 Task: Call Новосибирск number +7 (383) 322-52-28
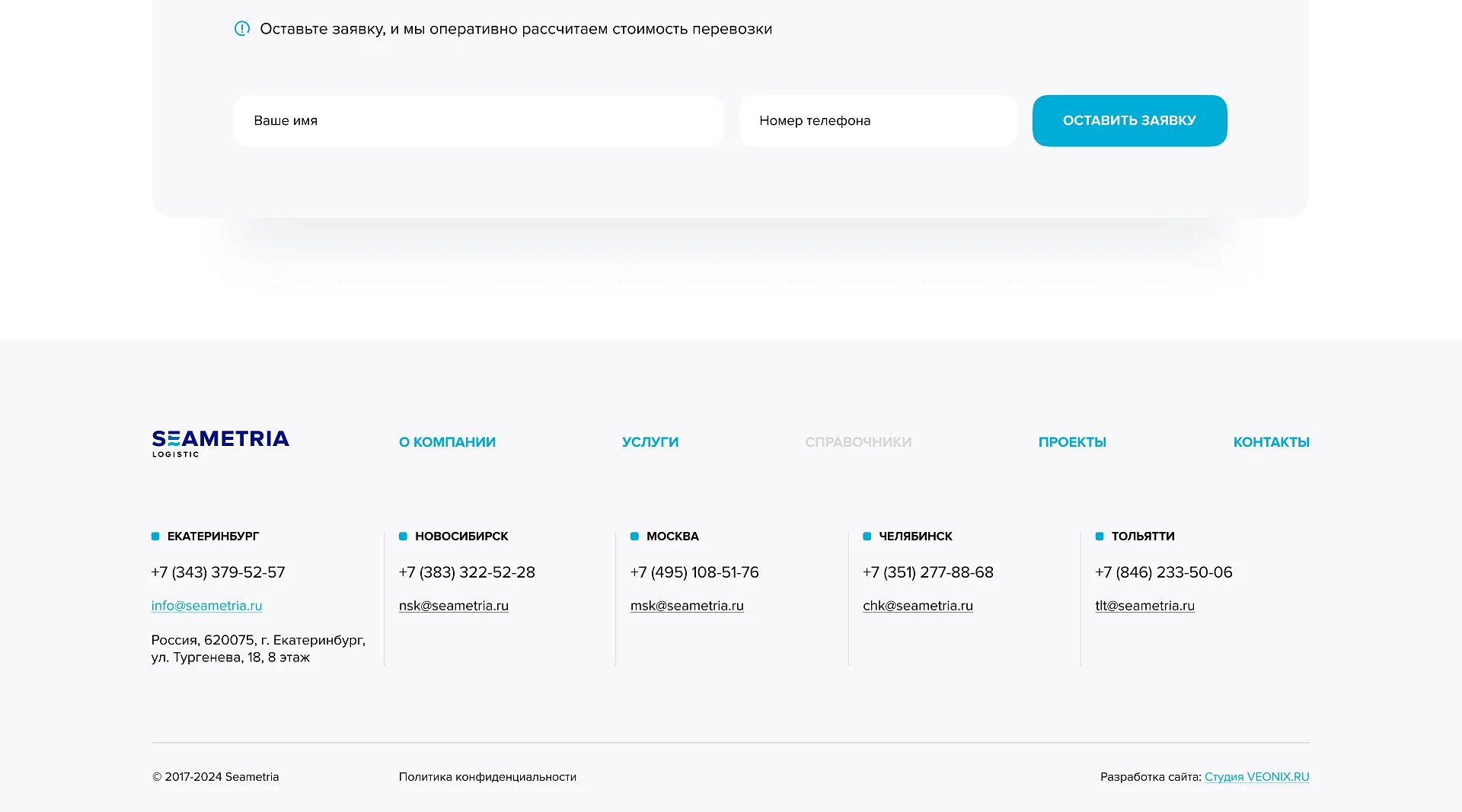(467, 572)
